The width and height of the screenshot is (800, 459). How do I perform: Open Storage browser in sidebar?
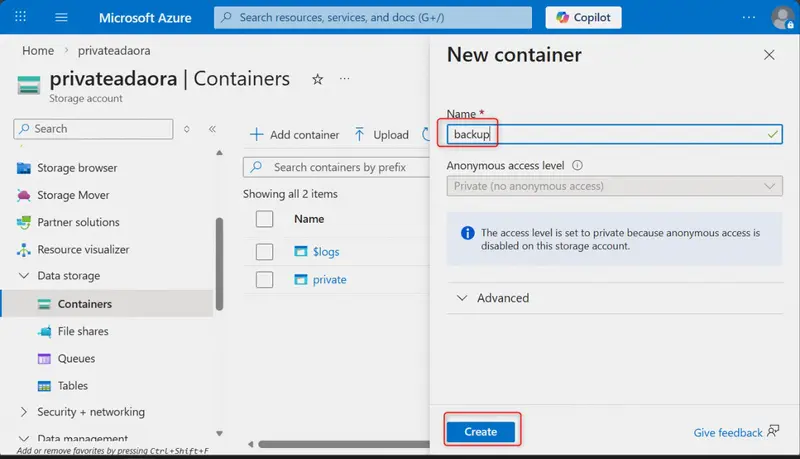click(x=77, y=168)
